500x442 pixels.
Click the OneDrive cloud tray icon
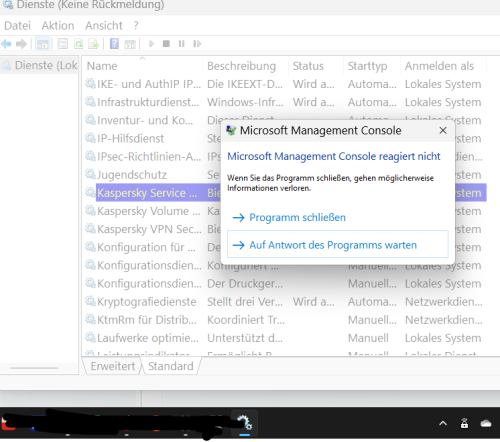tap(486, 423)
